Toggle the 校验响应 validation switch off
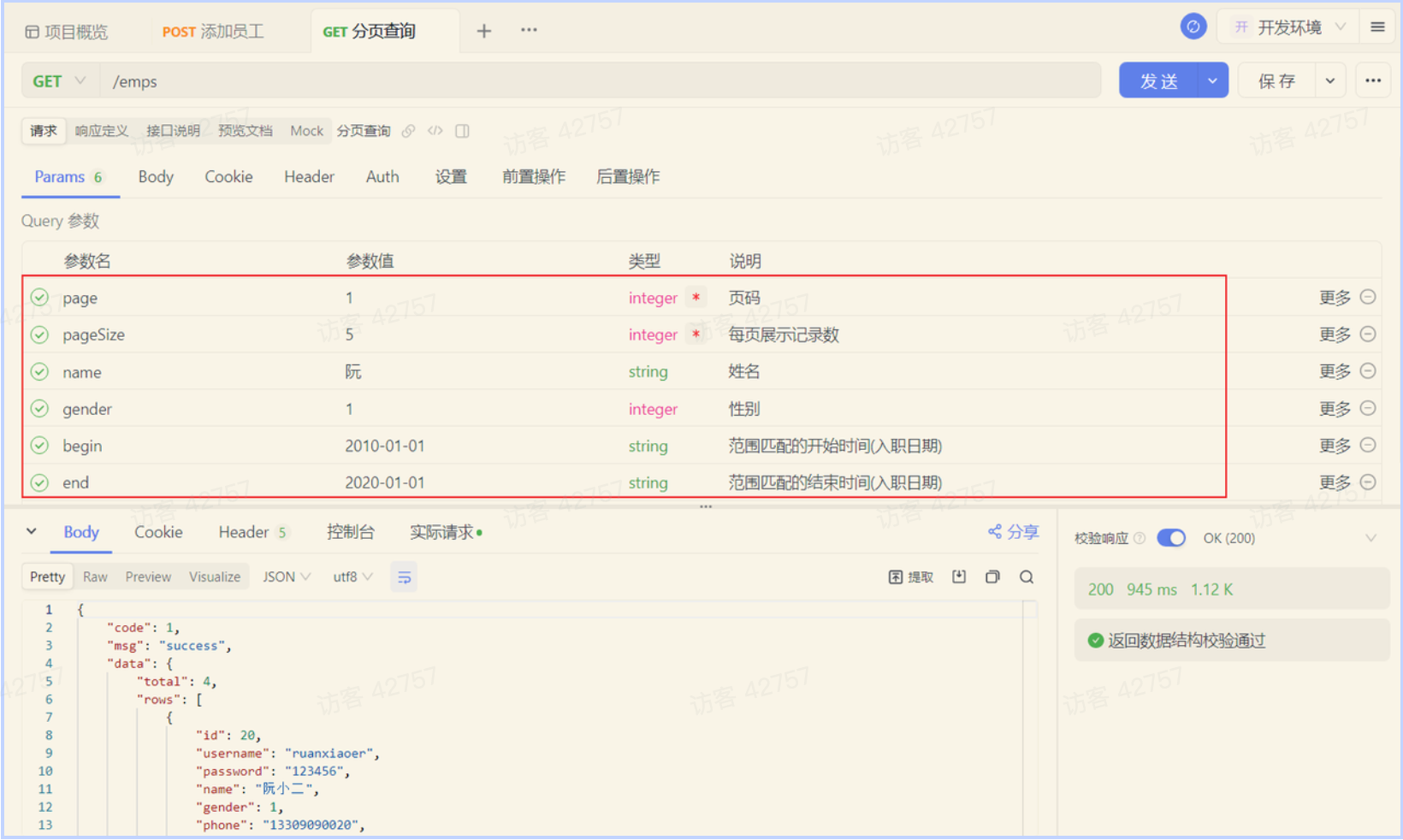Viewport: 1403px width, 840px height. click(x=1171, y=538)
